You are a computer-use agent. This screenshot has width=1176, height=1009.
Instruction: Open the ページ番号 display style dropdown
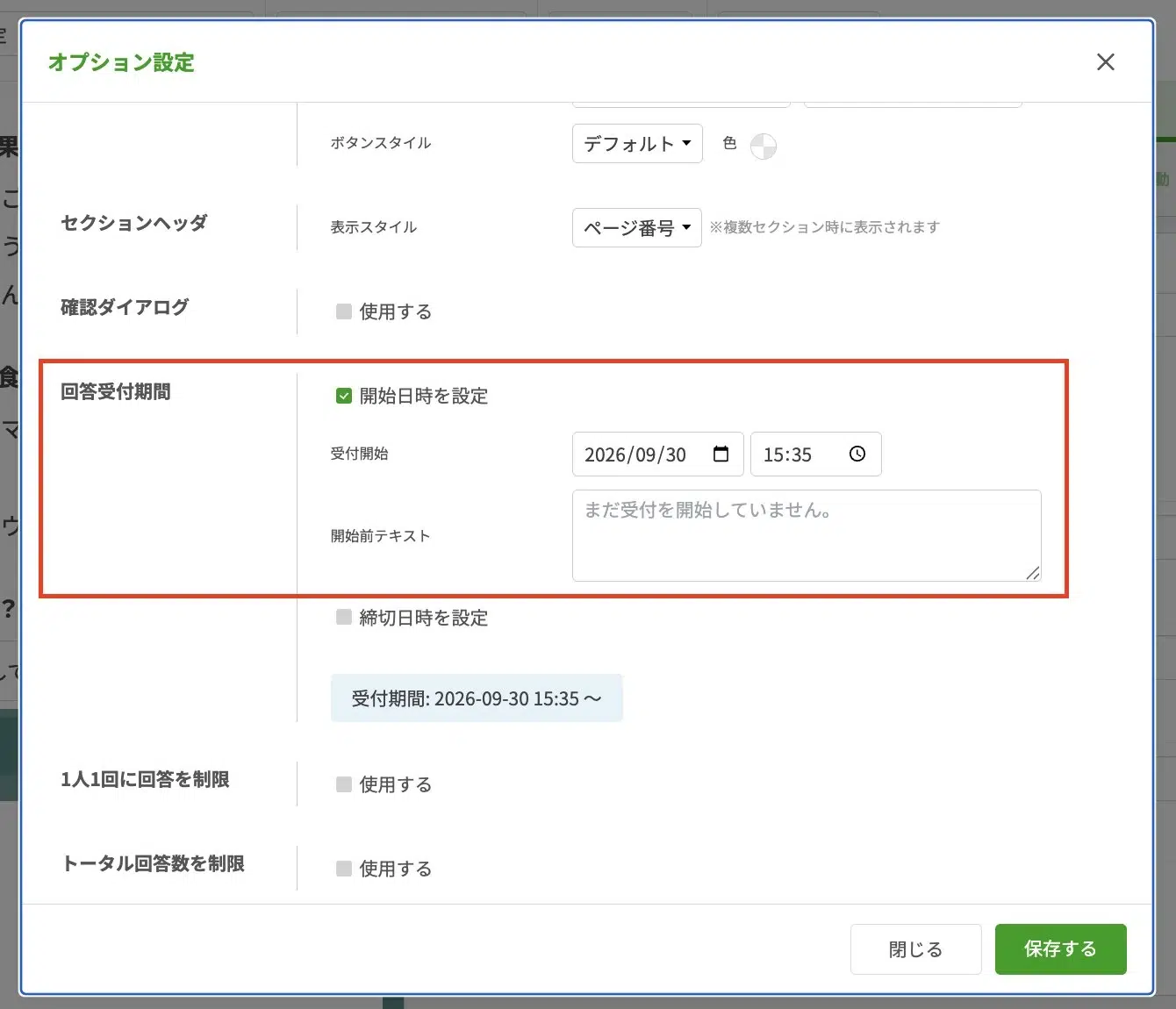pyautogui.click(x=637, y=227)
